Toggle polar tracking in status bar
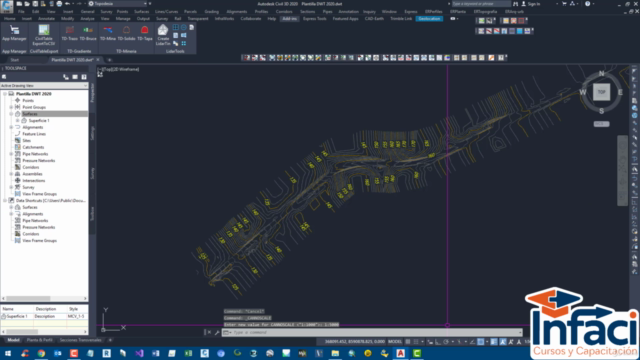The height and width of the screenshot is (360, 640). pos(446,342)
